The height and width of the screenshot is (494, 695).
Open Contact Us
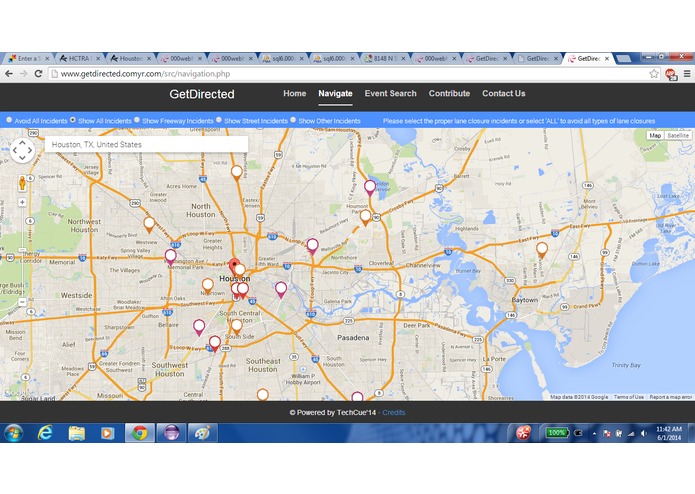504,93
